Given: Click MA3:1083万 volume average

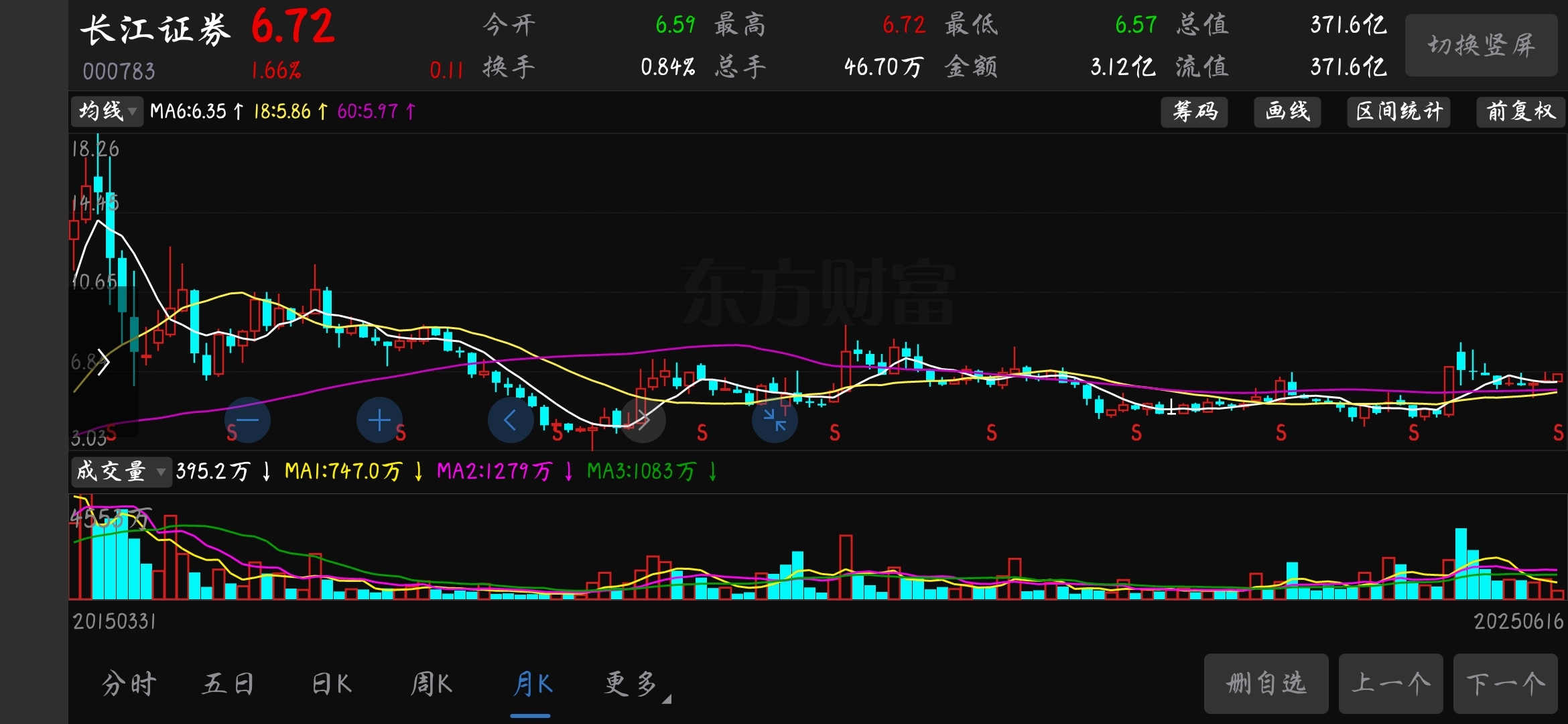Looking at the screenshot, I should pos(642,471).
